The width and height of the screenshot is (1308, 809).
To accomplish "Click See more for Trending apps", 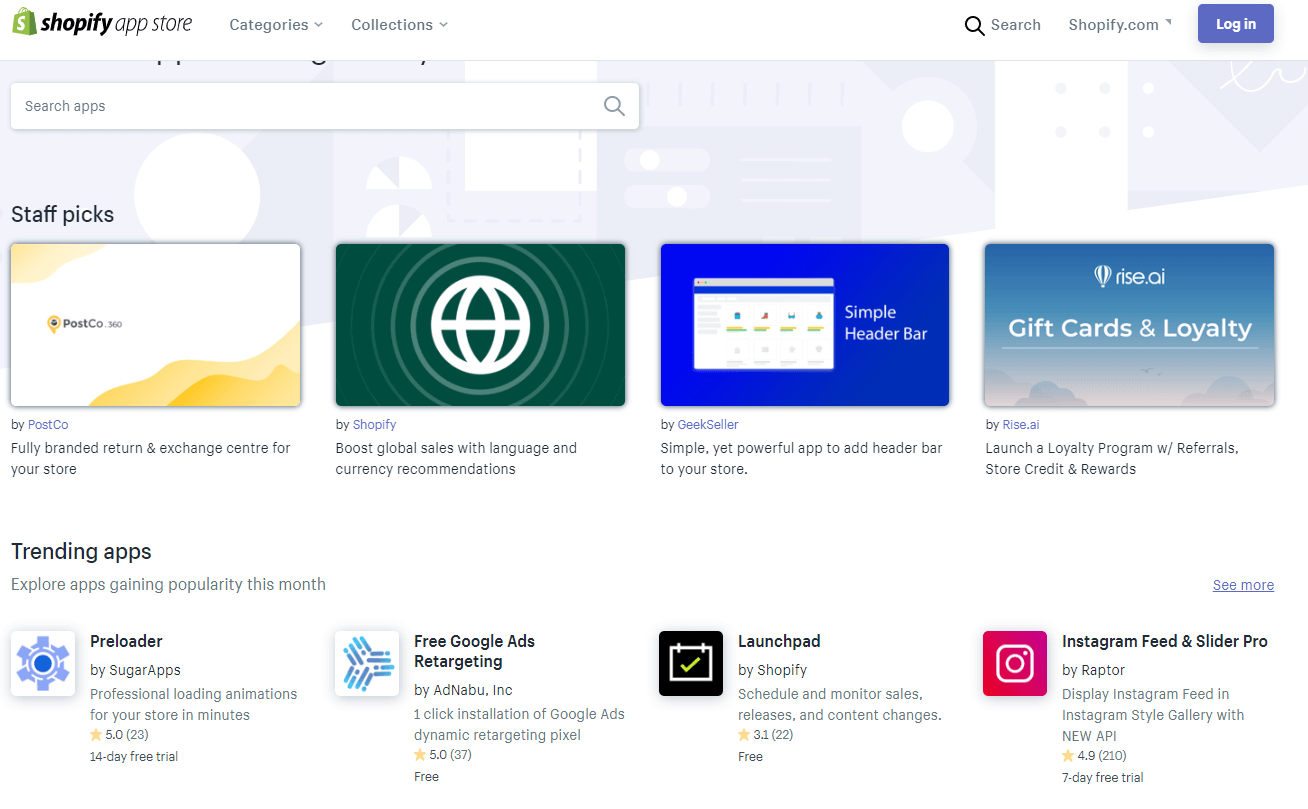I will 1243,585.
